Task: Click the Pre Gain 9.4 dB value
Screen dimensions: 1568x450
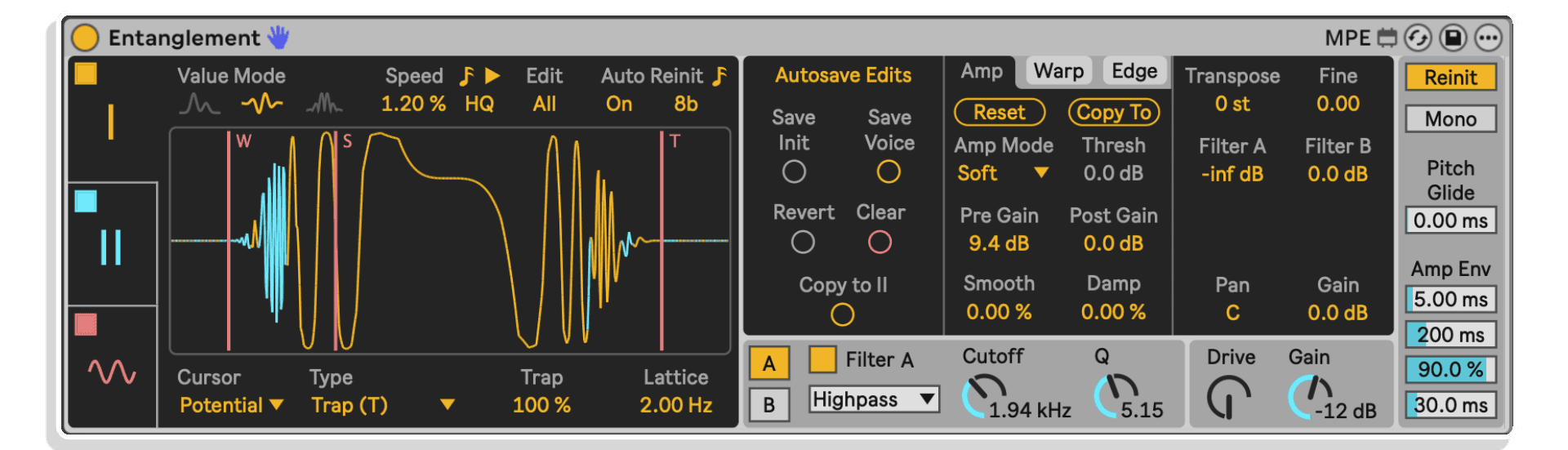Action: point(999,243)
